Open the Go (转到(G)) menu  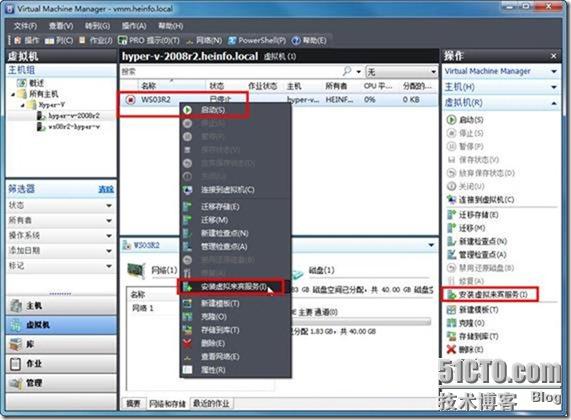(x=97, y=25)
